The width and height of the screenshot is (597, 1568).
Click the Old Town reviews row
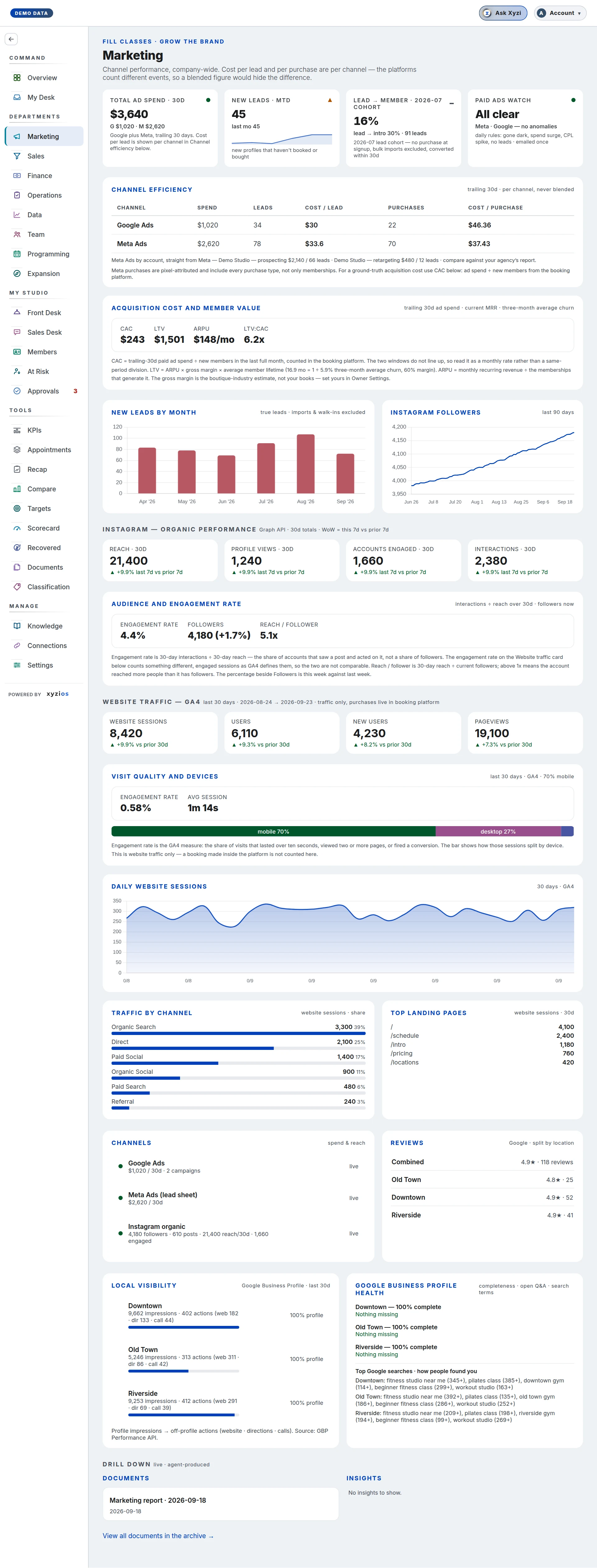coord(482,1180)
